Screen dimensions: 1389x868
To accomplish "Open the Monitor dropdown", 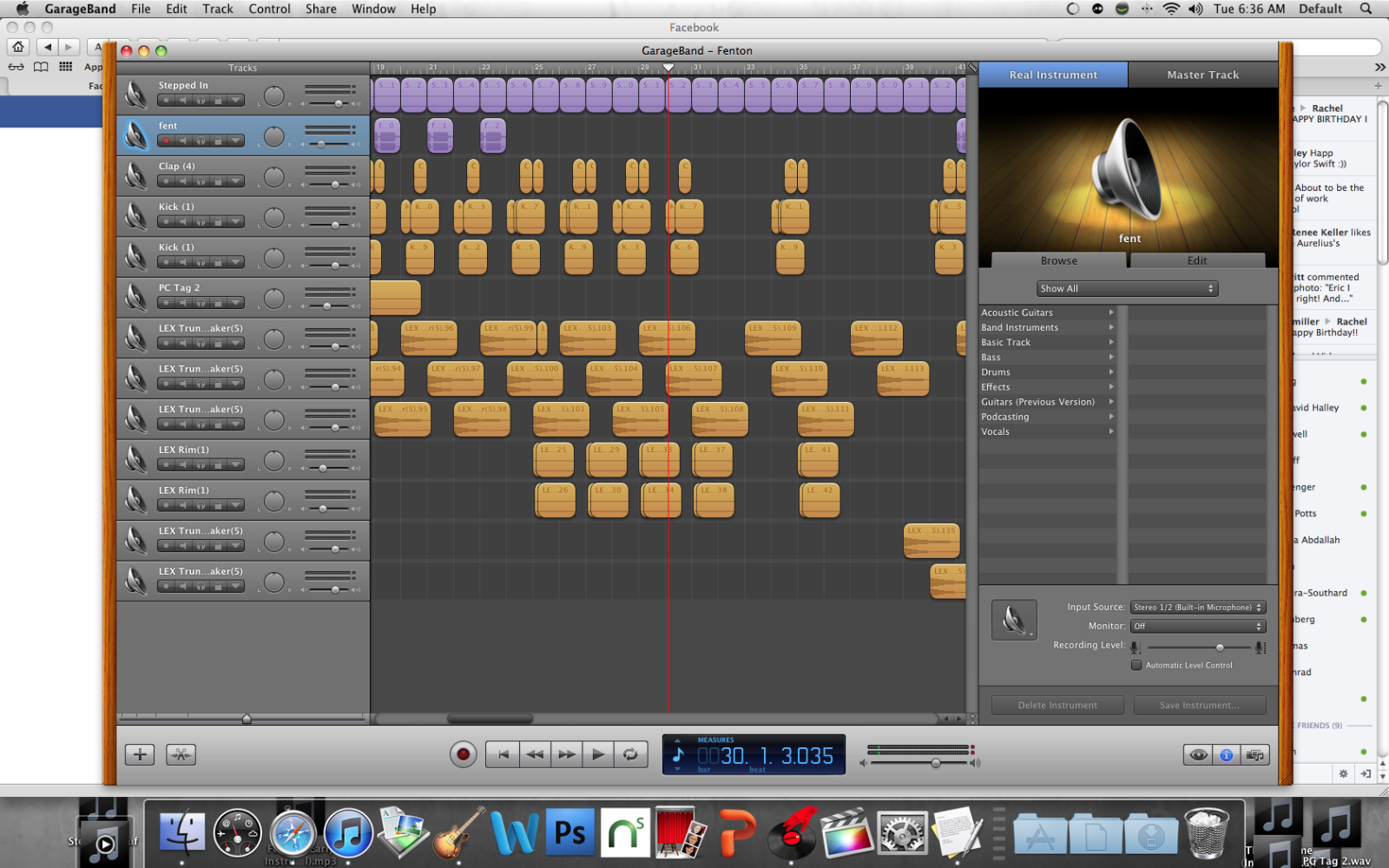I will (1198, 626).
